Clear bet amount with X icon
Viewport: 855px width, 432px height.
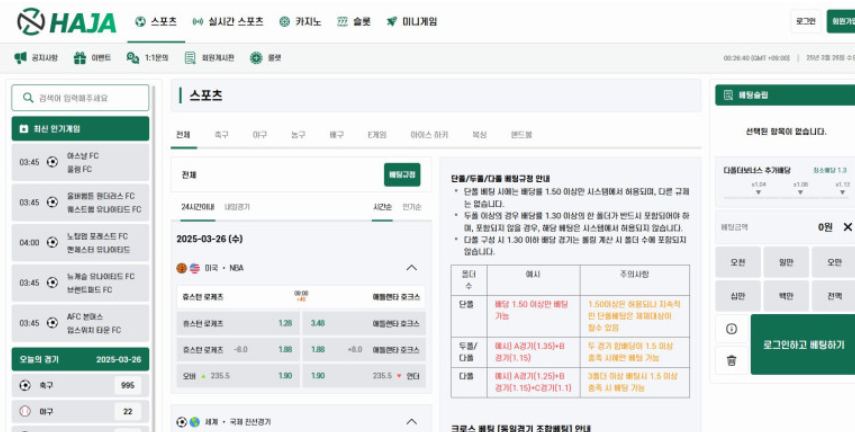(847, 227)
